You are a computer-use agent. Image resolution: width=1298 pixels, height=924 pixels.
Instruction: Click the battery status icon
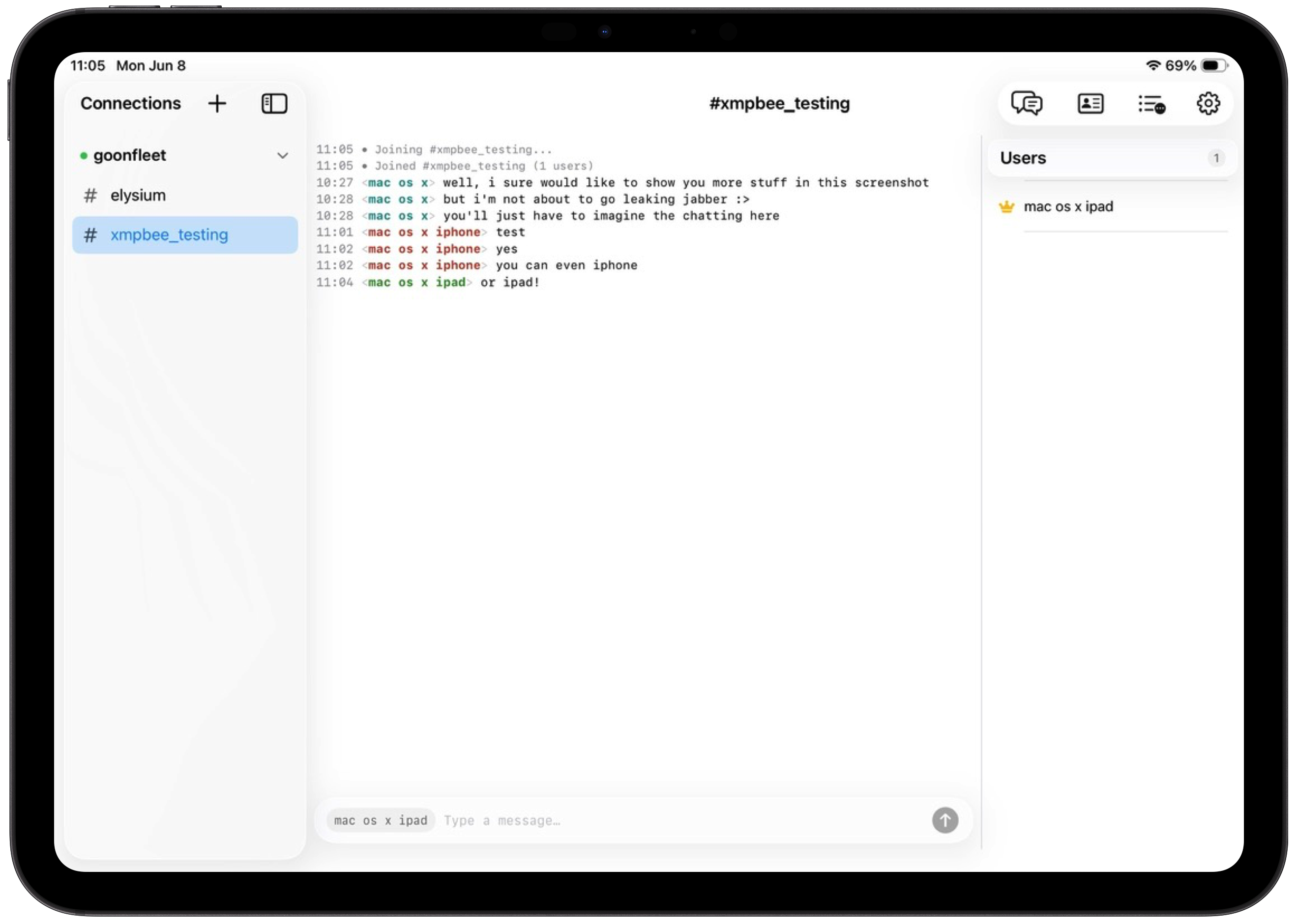1214,65
